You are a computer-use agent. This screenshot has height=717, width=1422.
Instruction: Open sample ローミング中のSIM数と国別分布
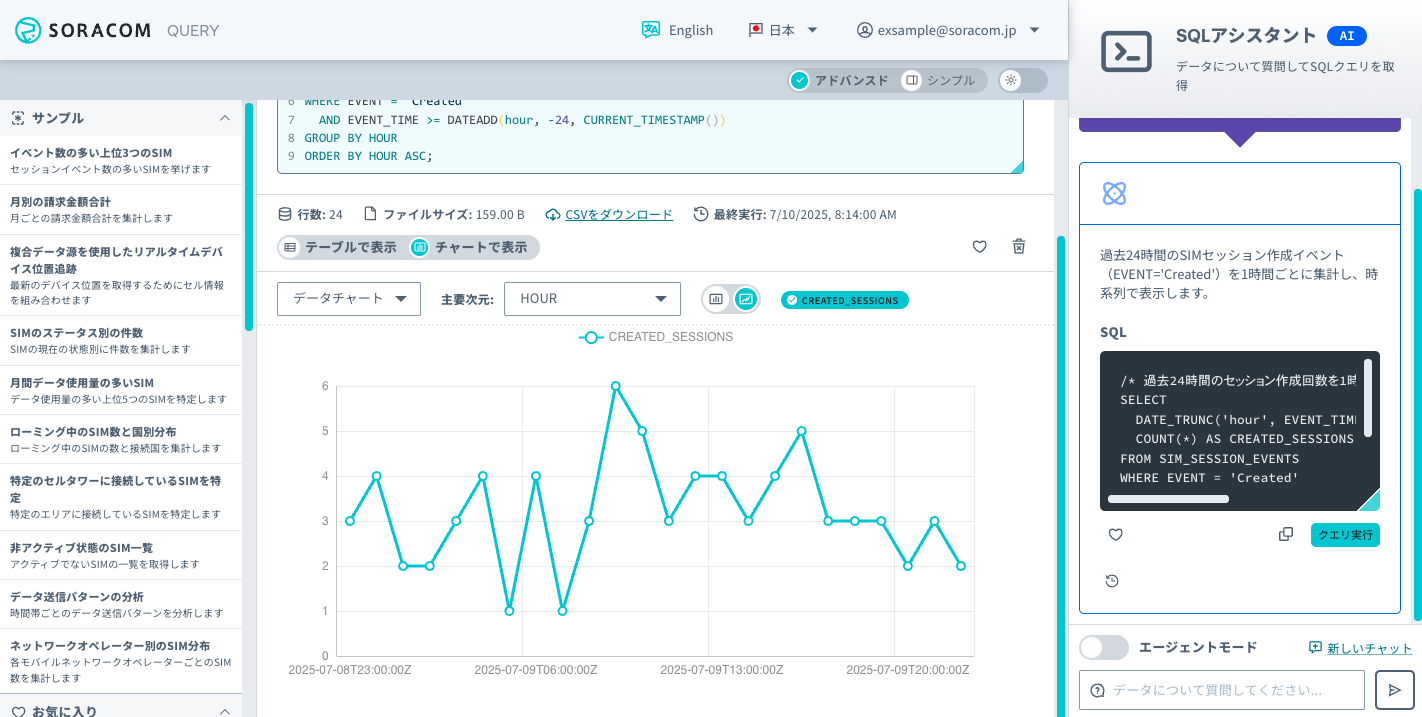coord(121,439)
